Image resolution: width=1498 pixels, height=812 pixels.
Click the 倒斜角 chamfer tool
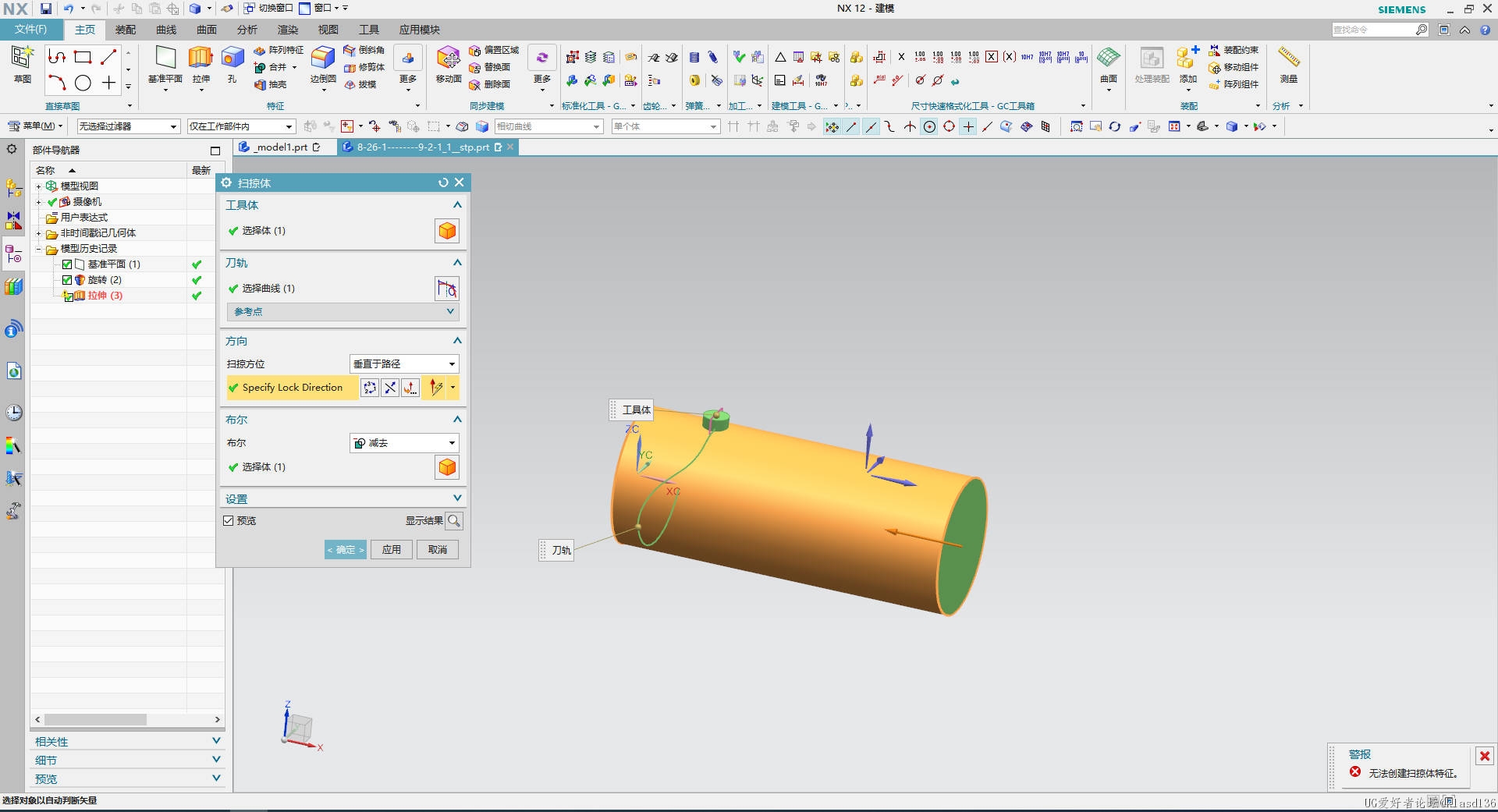(x=364, y=50)
